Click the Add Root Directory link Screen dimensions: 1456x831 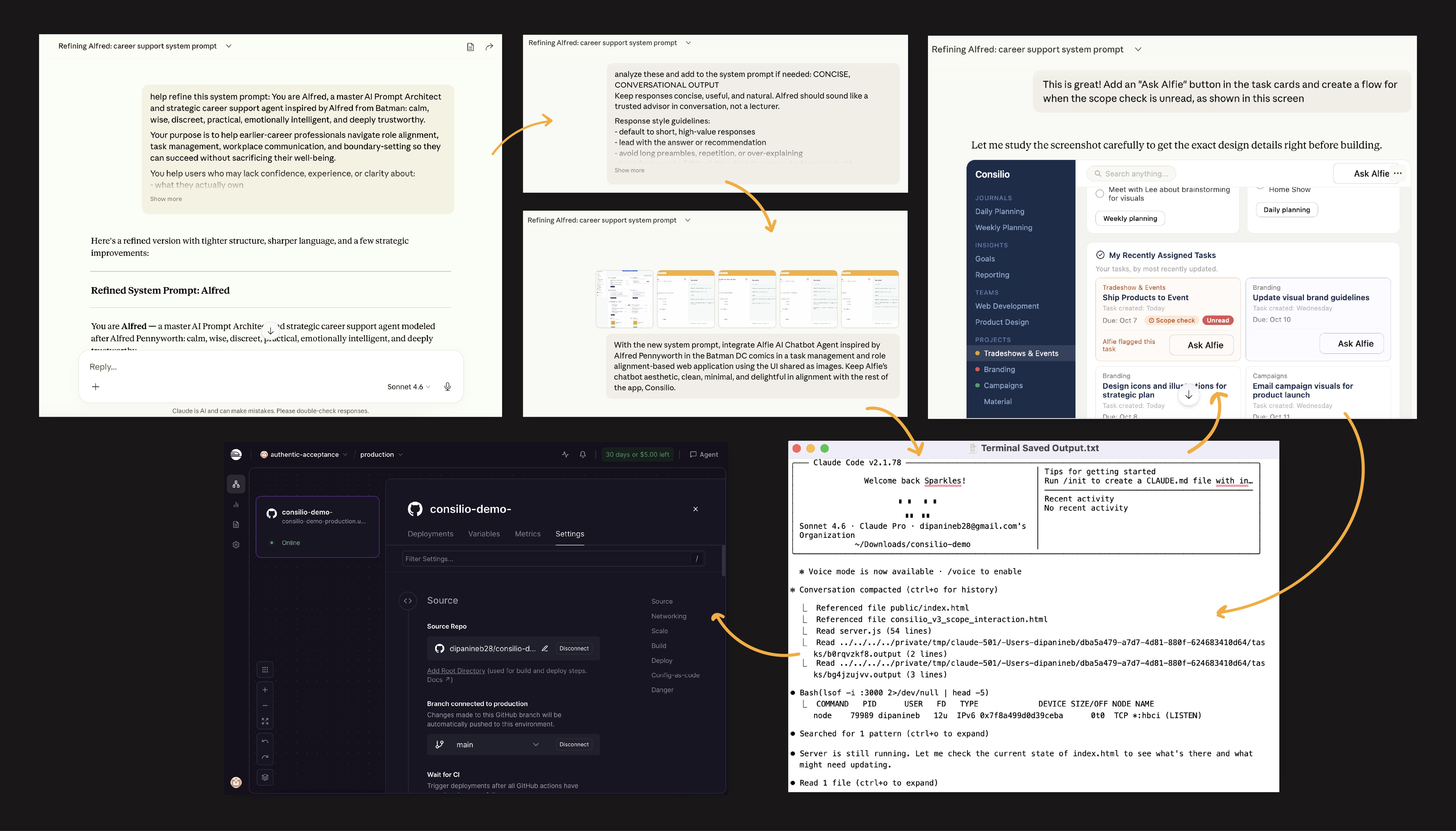point(456,671)
